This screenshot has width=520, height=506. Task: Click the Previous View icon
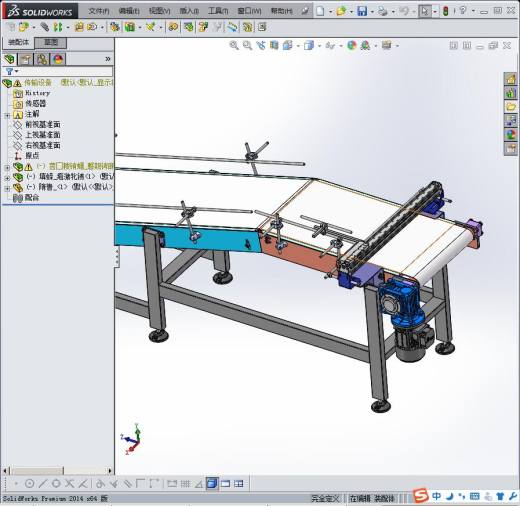[261, 45]
